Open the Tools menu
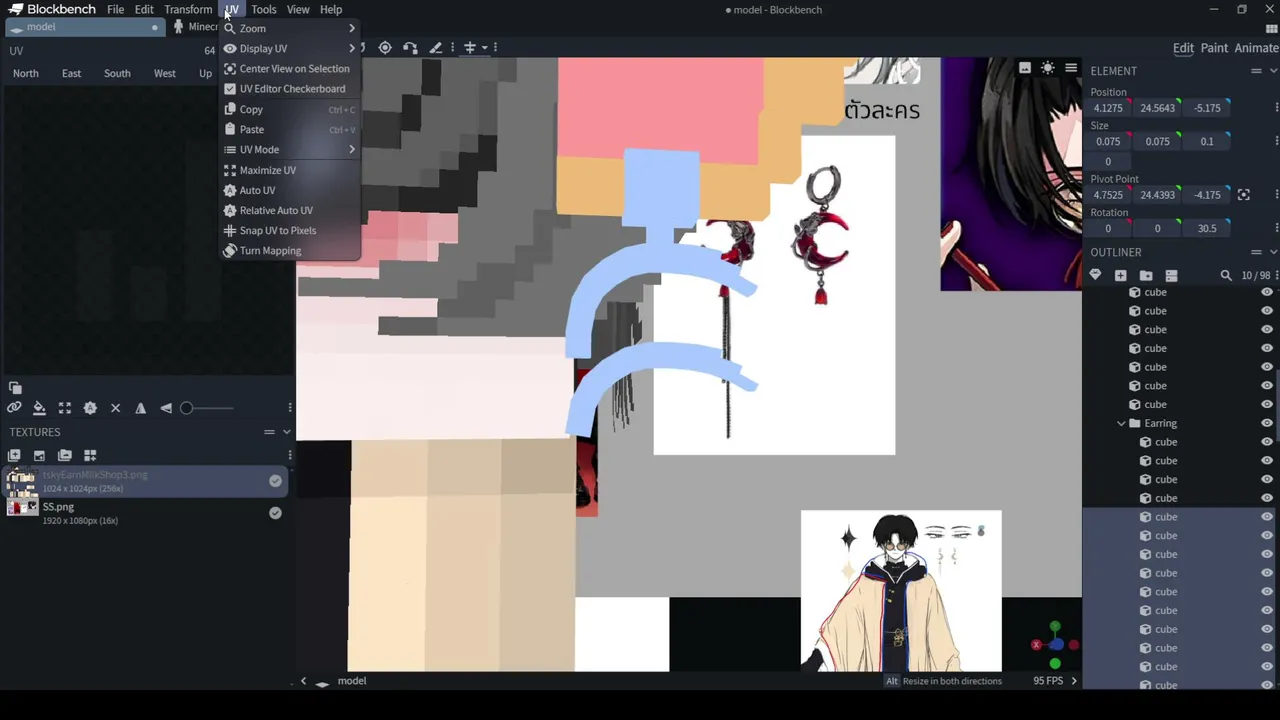Screen dimensions: 1280x720 click(x=264, y=10)
